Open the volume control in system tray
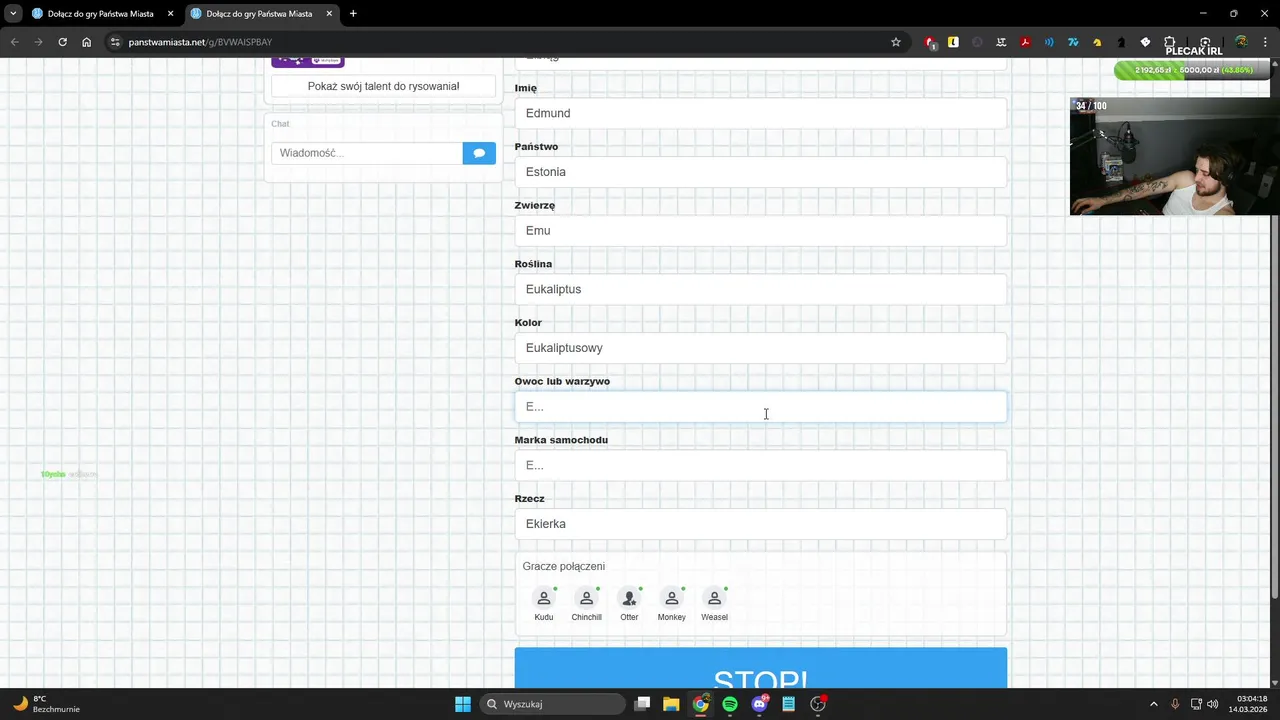The image size is (1280, 720). (x=1212, y=704)
